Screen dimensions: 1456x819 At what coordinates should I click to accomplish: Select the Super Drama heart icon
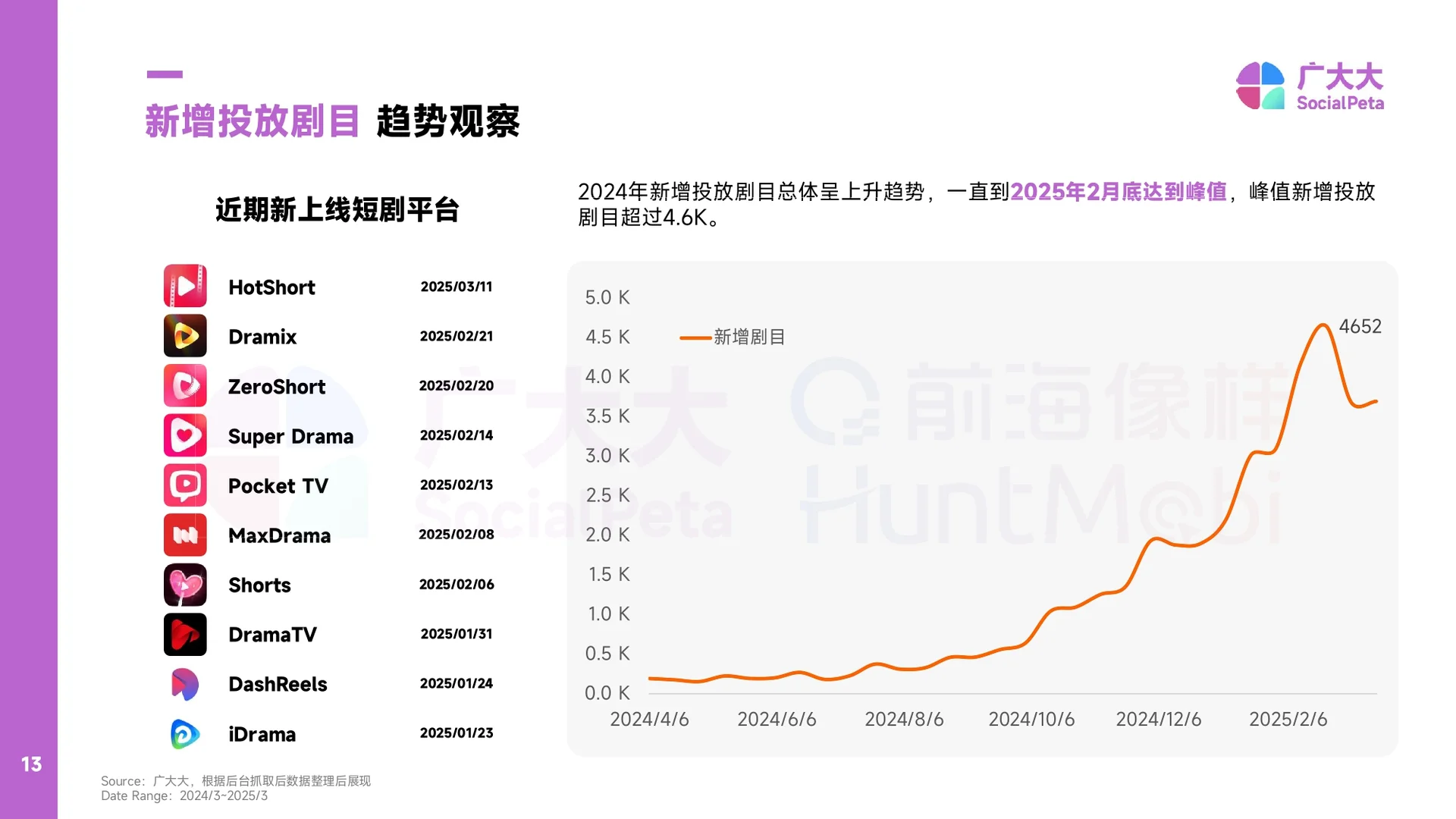point(184,435)
